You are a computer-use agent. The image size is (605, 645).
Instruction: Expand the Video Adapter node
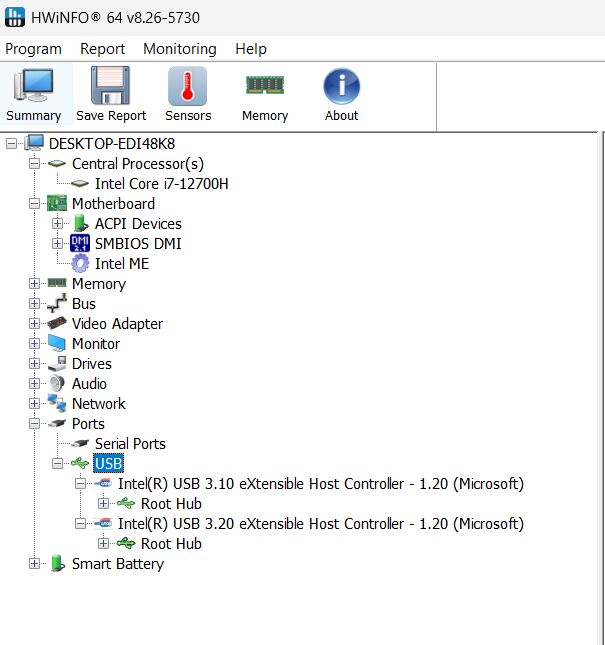[x=35, y=323]
